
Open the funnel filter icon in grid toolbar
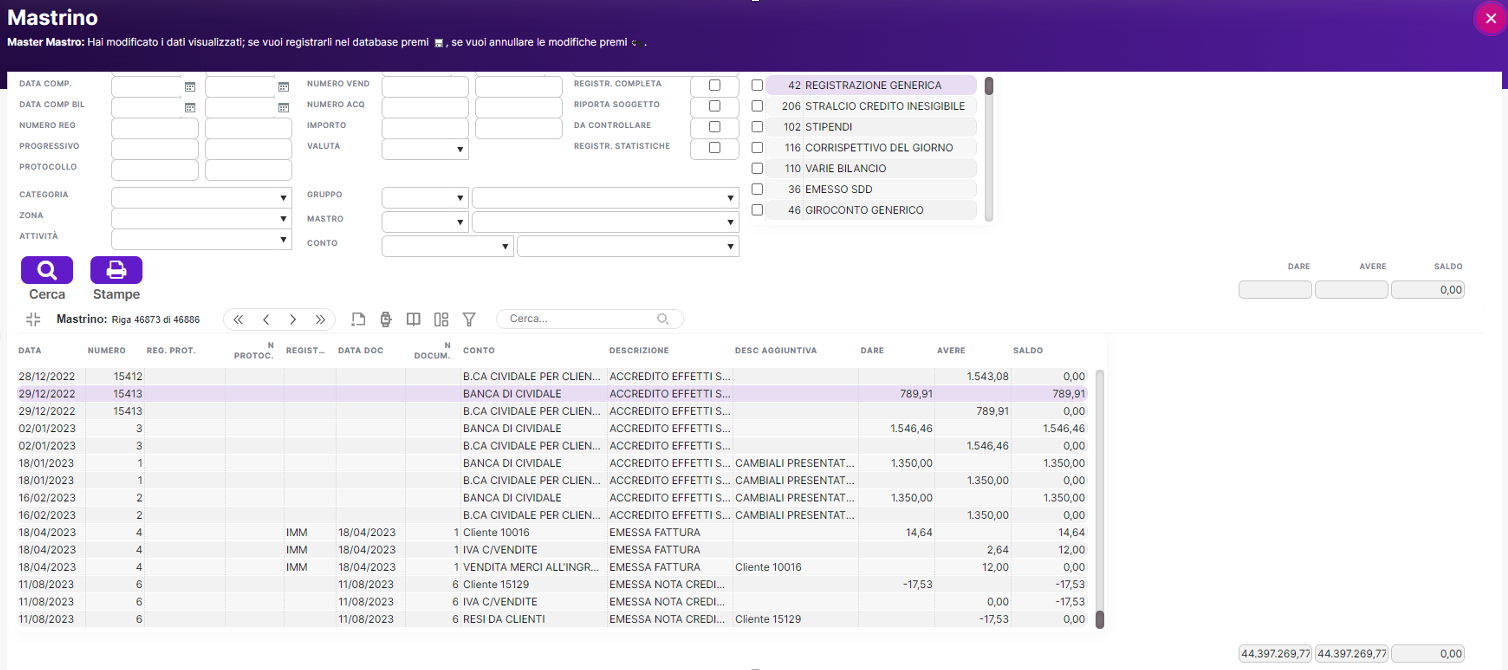coord(469,319)
